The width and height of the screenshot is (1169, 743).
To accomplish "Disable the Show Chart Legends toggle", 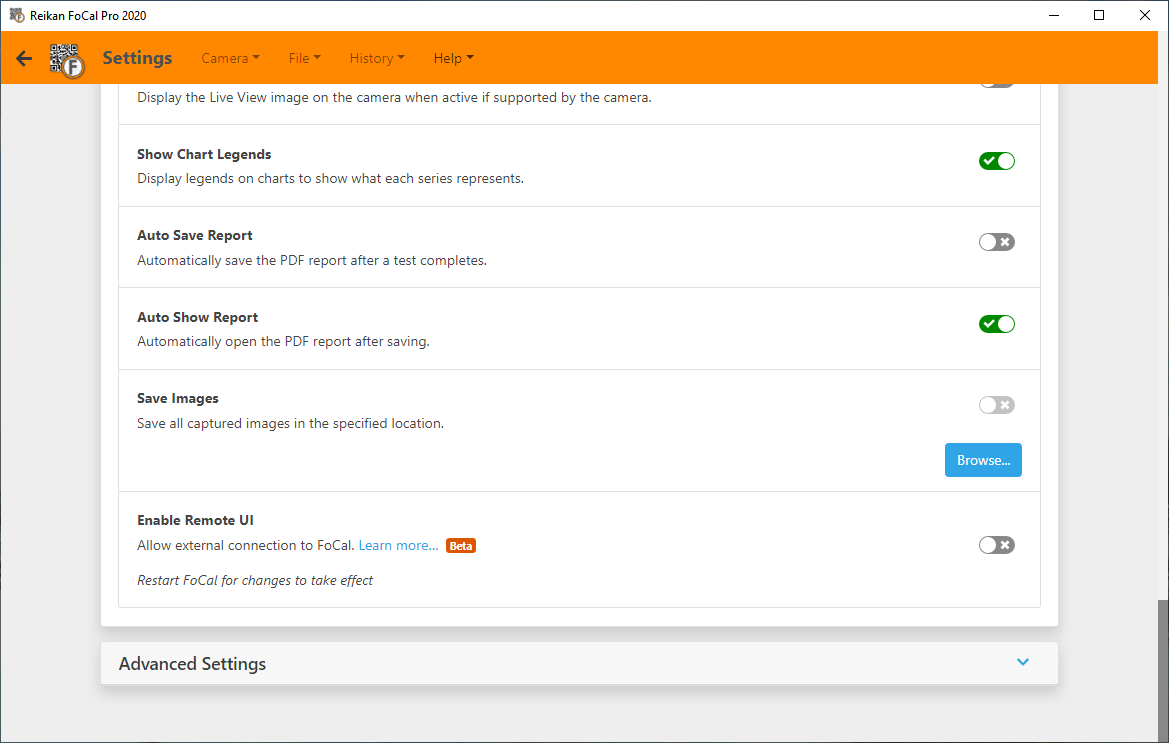I will coord(997,161).
